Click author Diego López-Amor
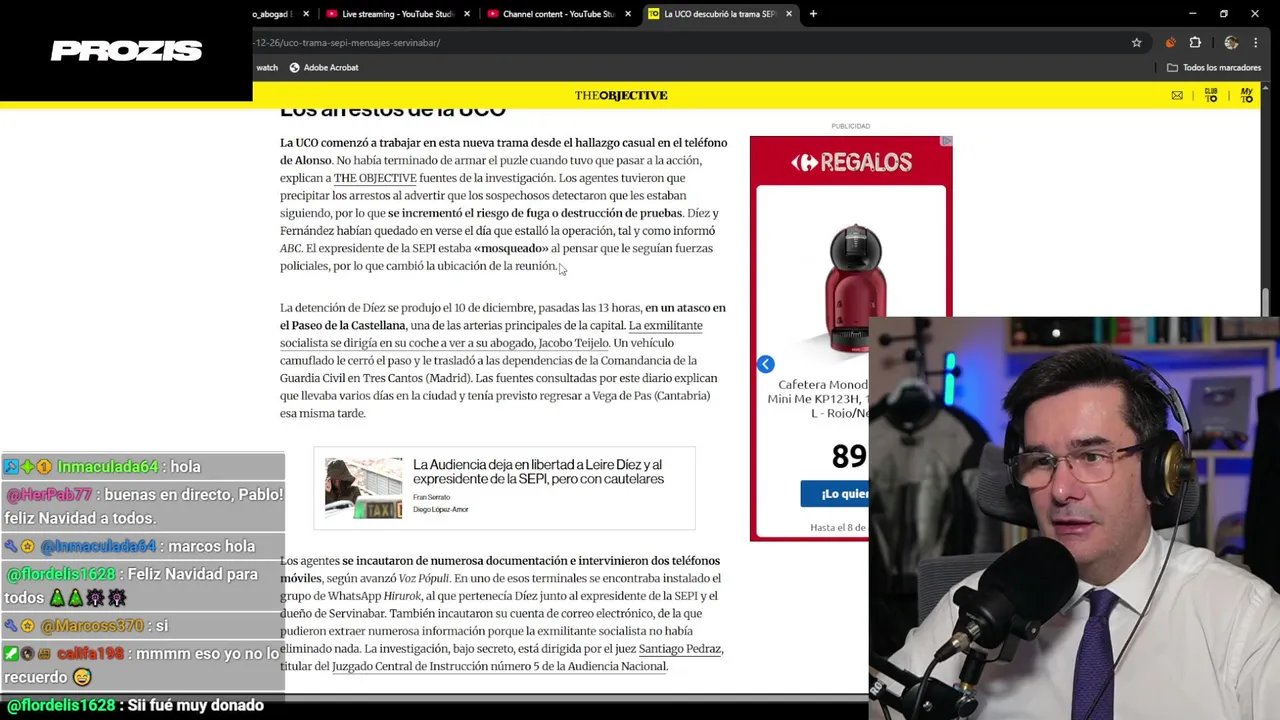The width and height of the screenshot is (1280, 720). coord(440,509)
